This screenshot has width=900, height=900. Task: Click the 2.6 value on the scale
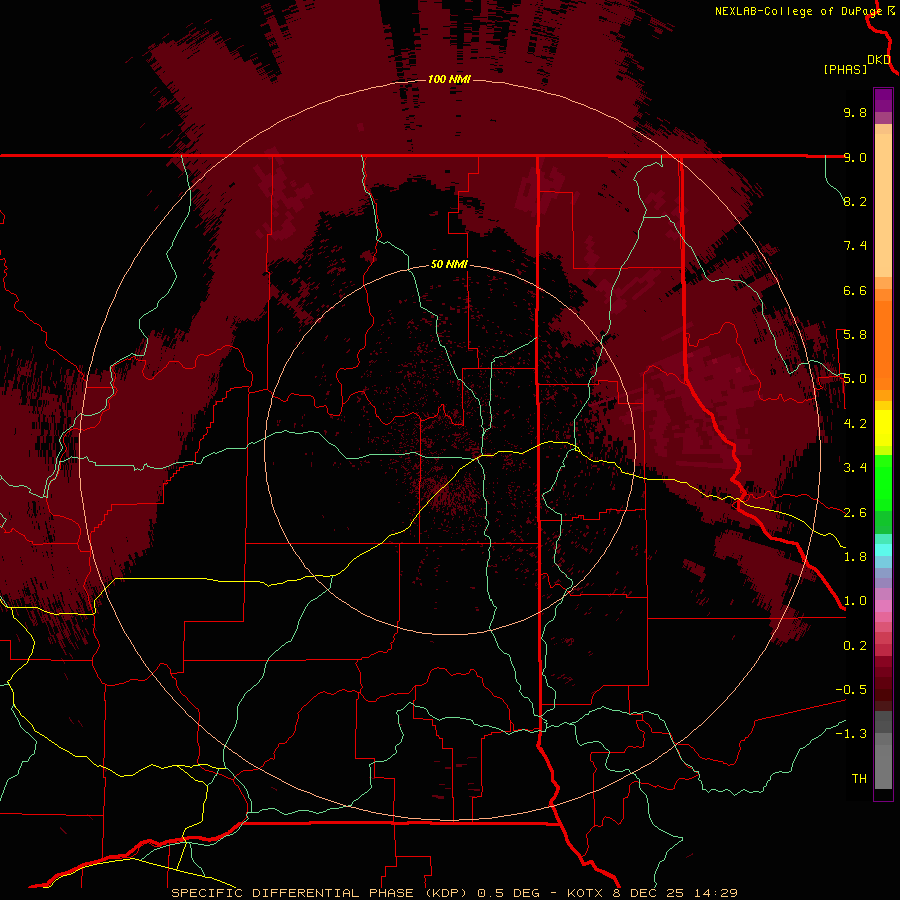(855, 513)
